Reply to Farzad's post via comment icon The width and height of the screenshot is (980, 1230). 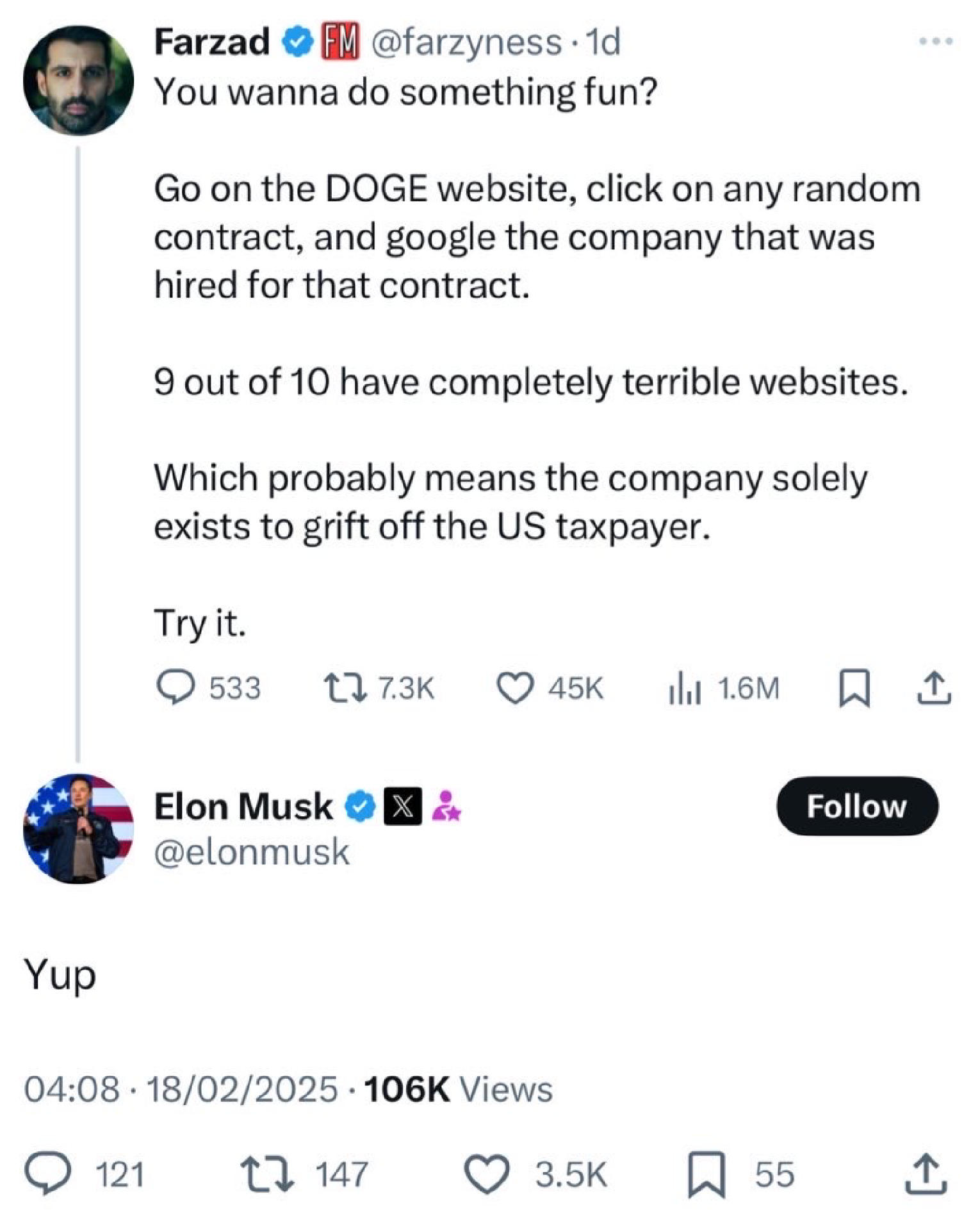pyautogui.click(x=176, y=687)
